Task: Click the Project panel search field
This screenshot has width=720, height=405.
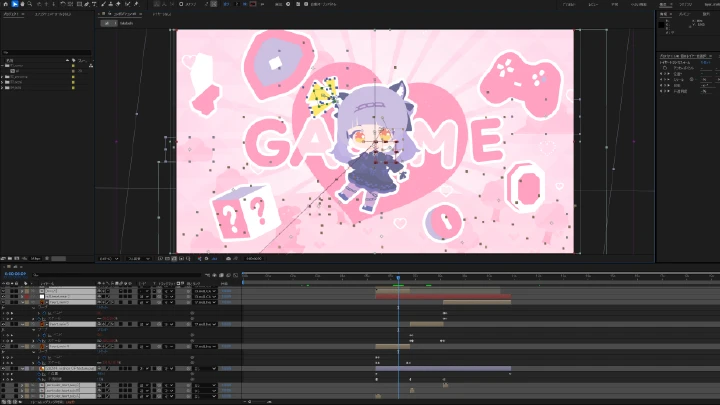Action: (x=46, y=53)
